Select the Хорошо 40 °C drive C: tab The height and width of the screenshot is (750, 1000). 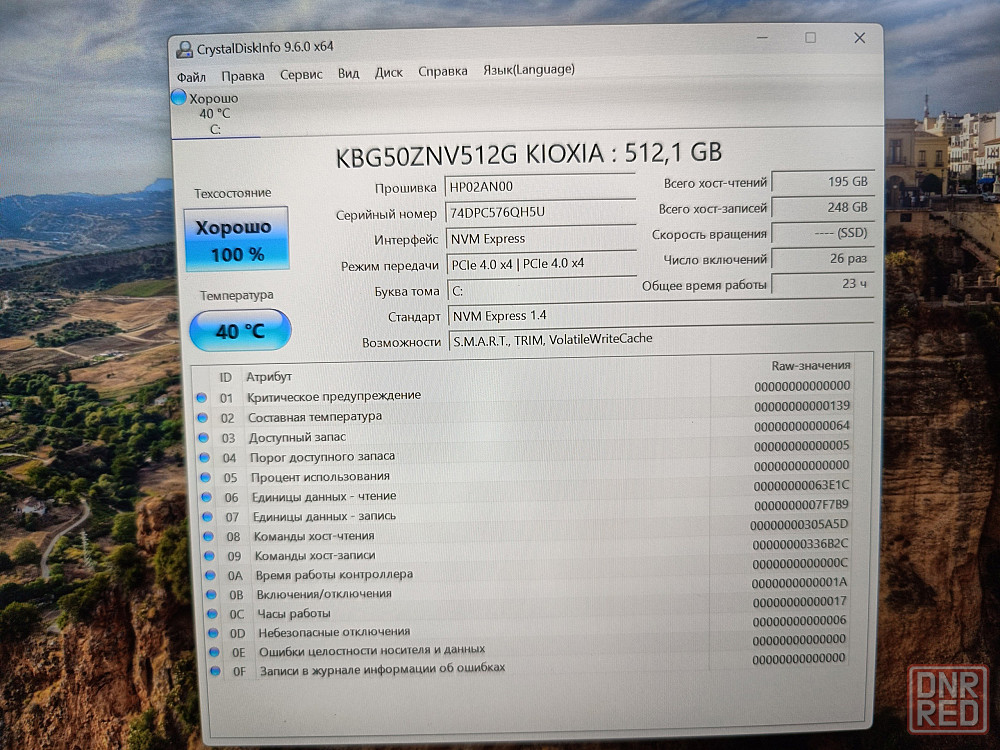(215, 114)
